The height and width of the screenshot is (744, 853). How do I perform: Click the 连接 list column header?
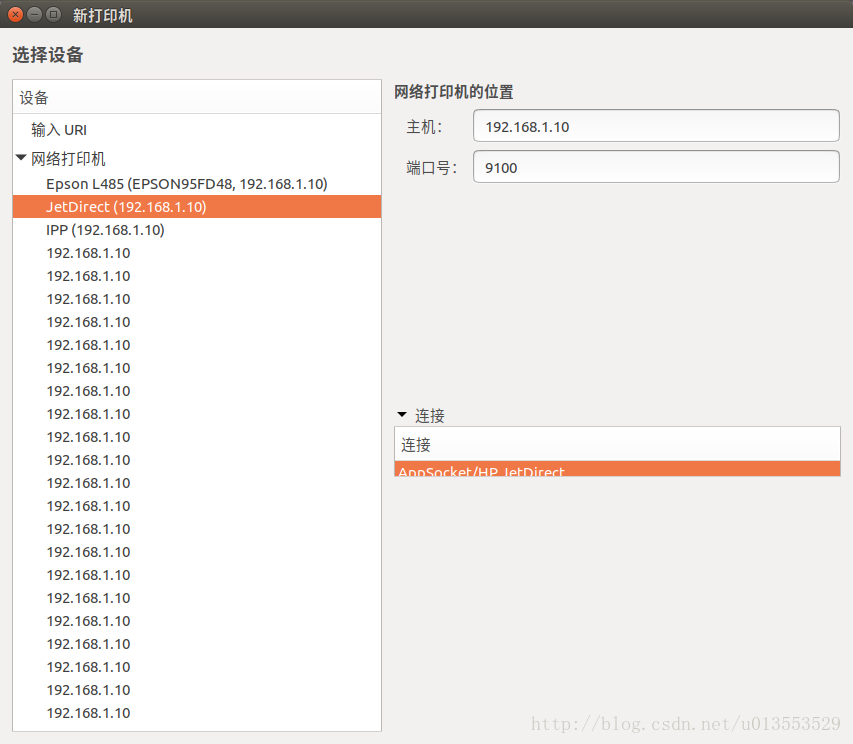617,444
